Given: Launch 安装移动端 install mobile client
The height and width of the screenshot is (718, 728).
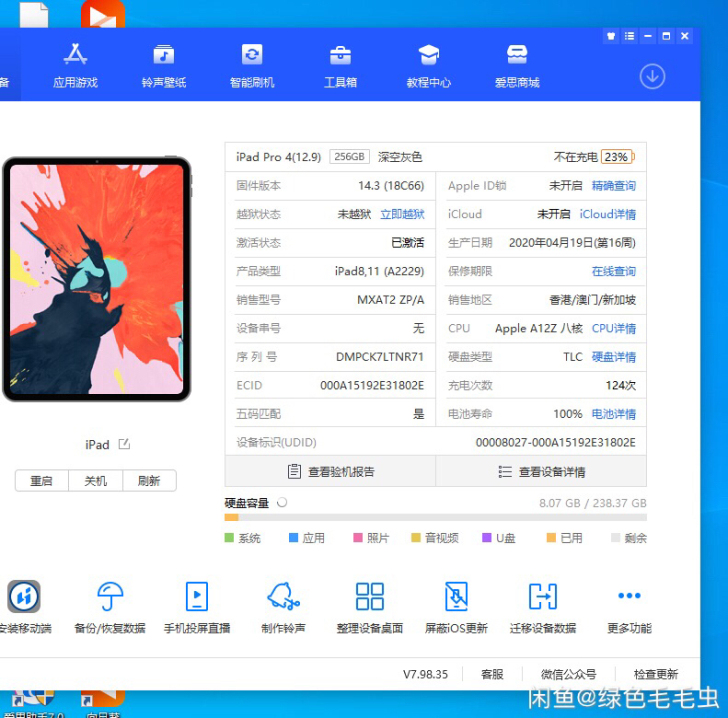Looking at the screenshot, I should 24,606.
